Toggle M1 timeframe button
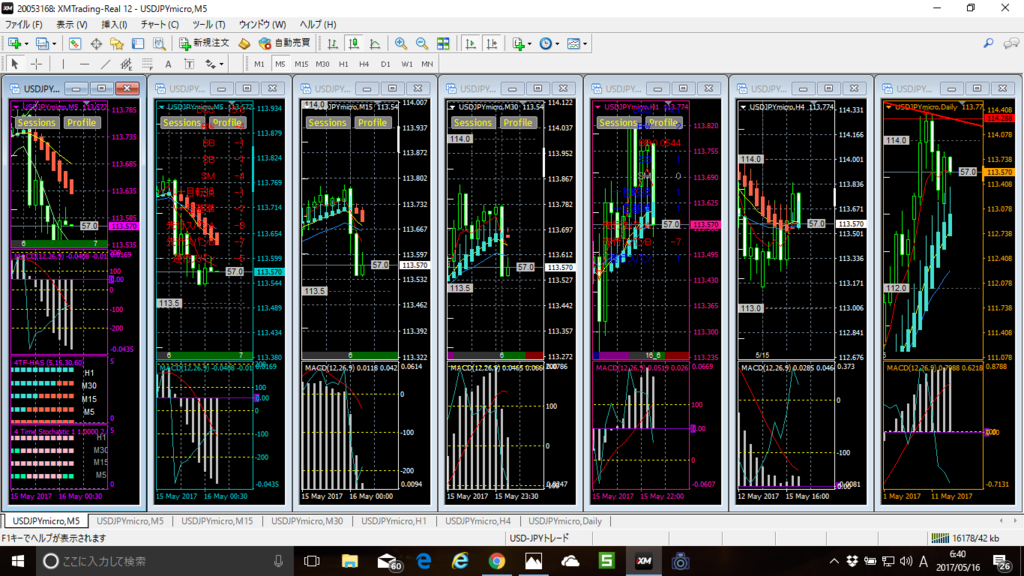Image resolution: width=1024 pixels, height=576 pixels. pyautogui.click(x=259, y=64)
